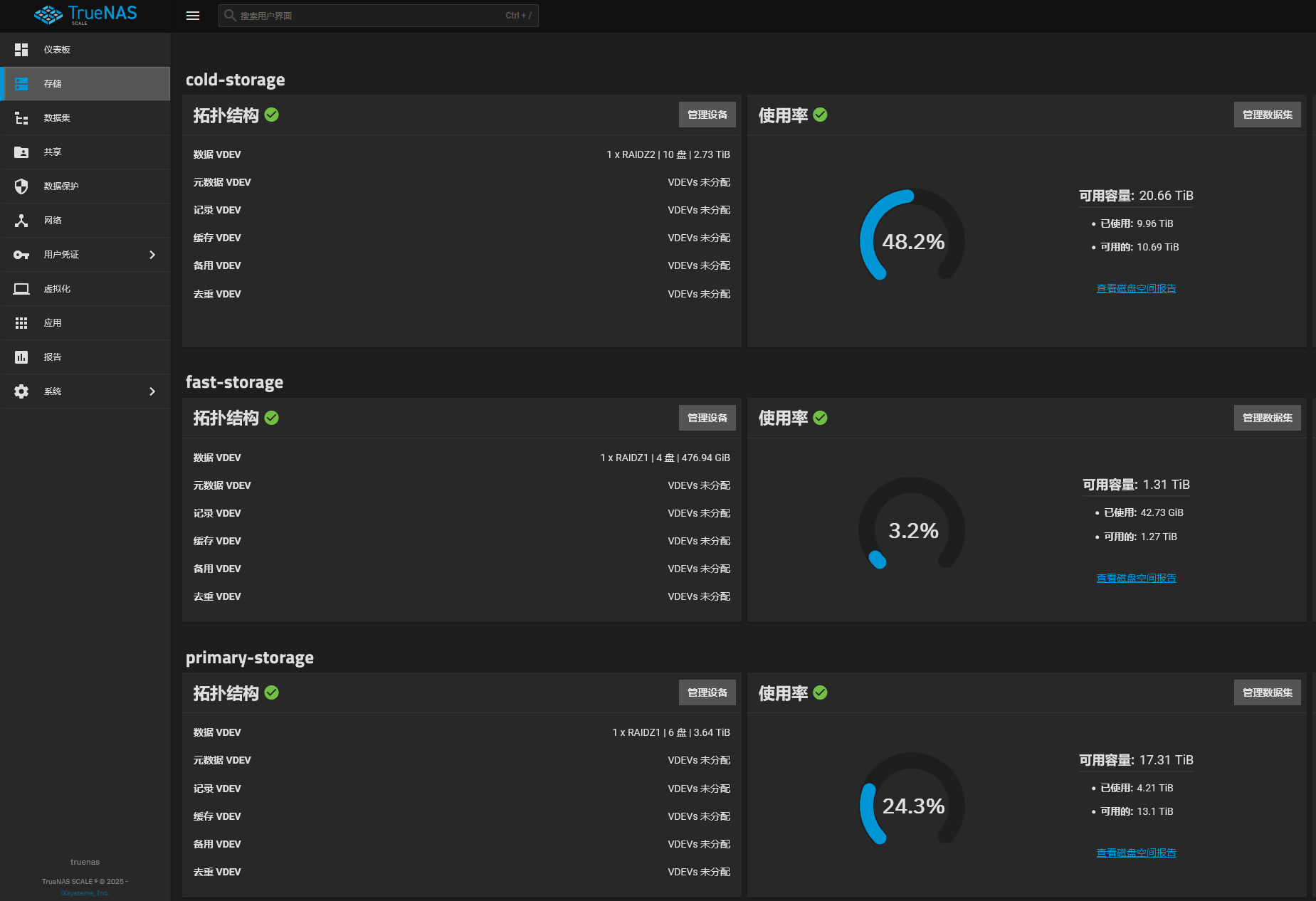
Task: Toggle the hamburger sidebar menu button
Action: (x=193, y=16)
